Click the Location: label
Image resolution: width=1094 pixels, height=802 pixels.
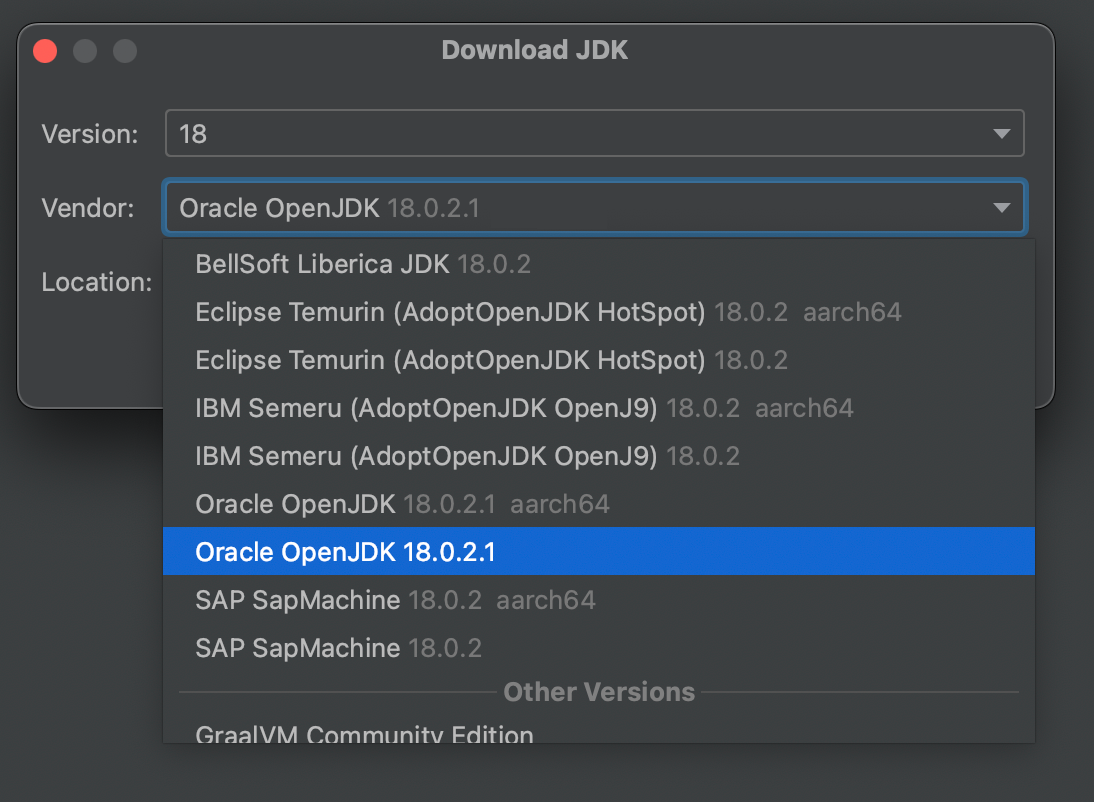click(x=97, y=282)
